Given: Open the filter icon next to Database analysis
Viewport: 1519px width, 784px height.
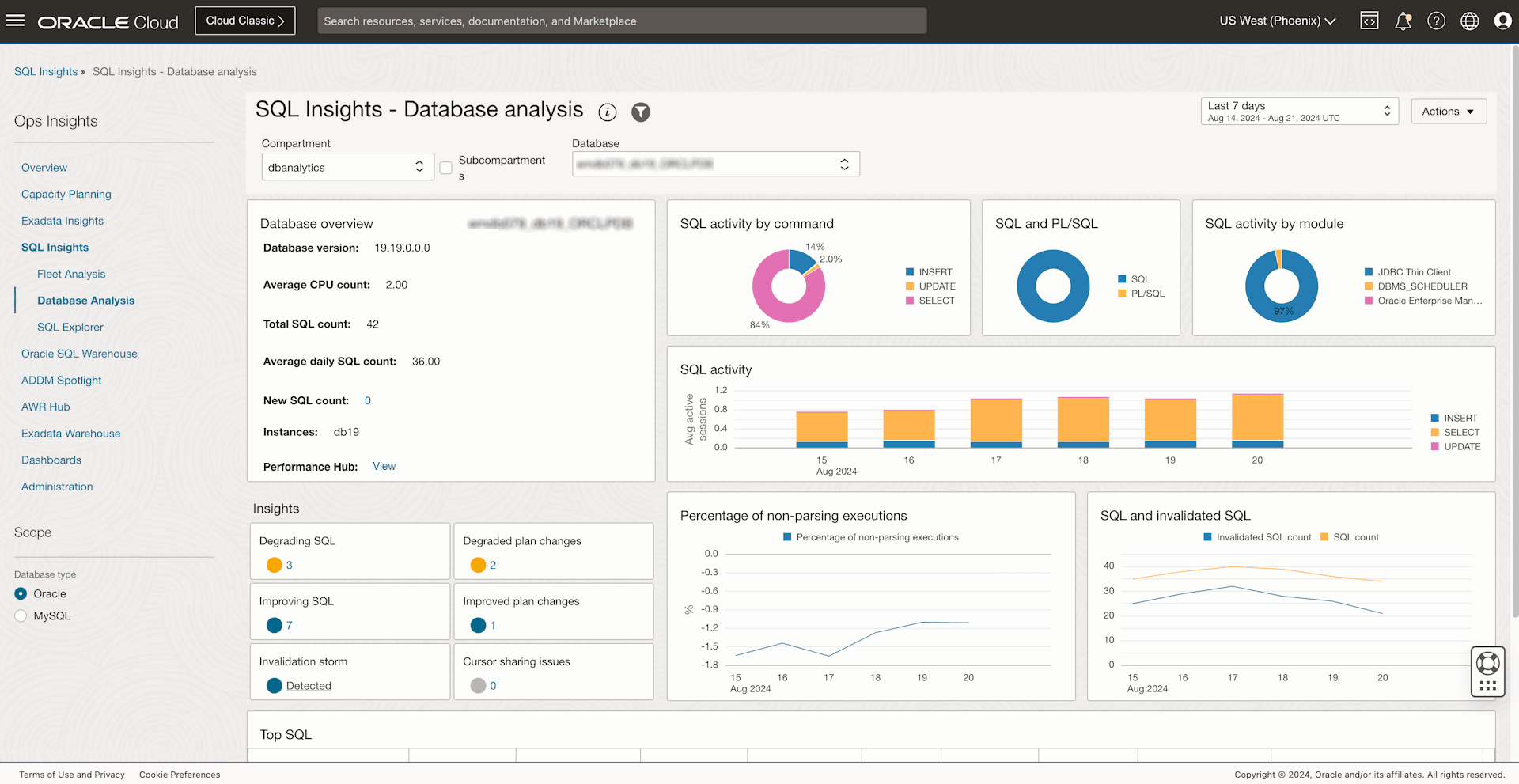Looking at the screenshot, I should [x=640, y=112].
